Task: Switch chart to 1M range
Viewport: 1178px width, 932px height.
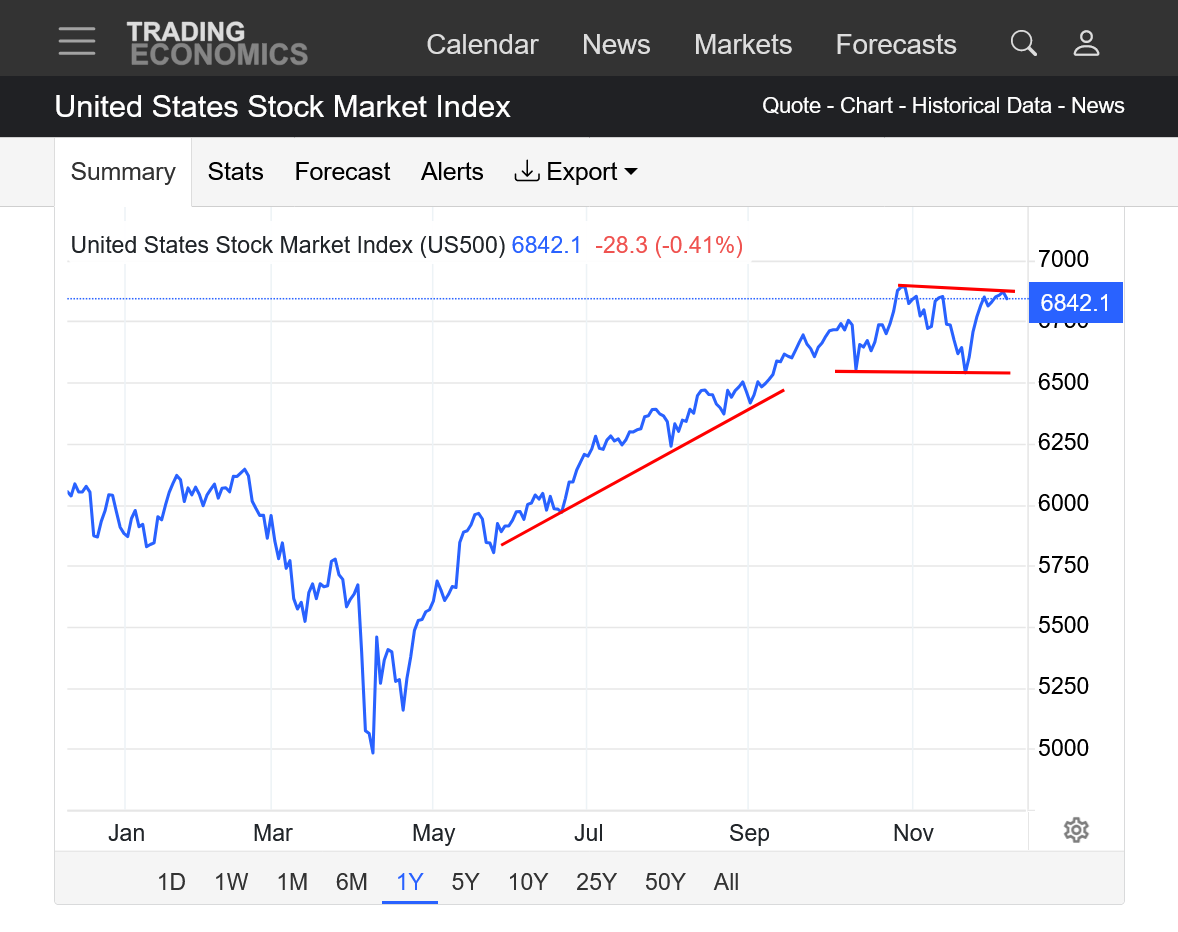Action: point(292,882)
